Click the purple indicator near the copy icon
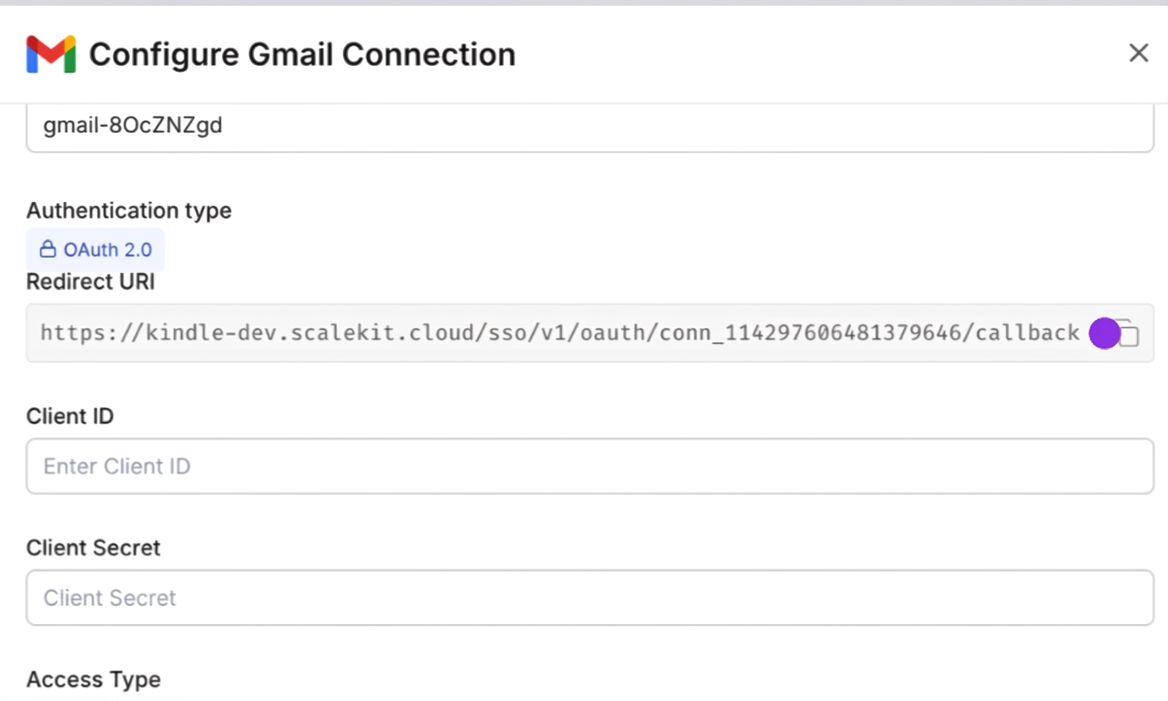This screenshot has width=1168, height=701. tap(1103, 332)
